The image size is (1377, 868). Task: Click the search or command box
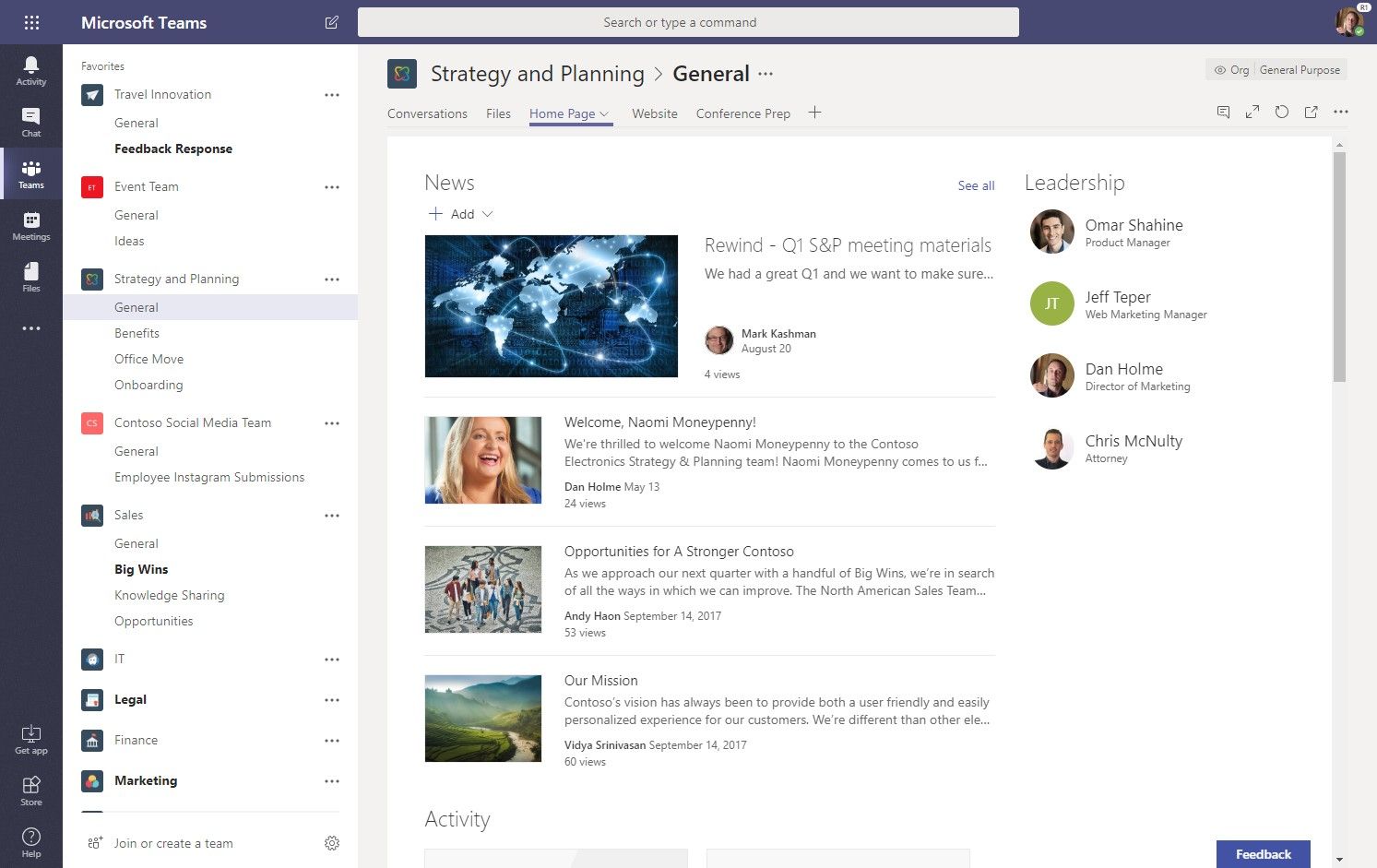[688, 22]
